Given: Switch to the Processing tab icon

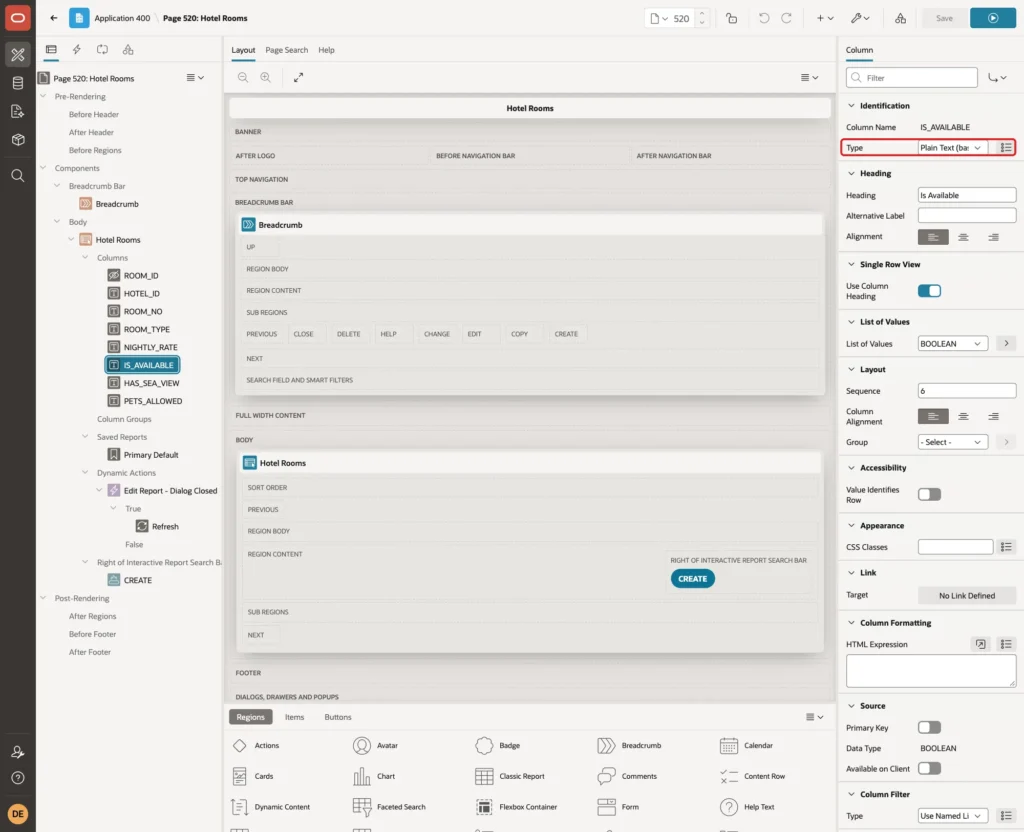Looking at the screenshot, I should point(102,50).
